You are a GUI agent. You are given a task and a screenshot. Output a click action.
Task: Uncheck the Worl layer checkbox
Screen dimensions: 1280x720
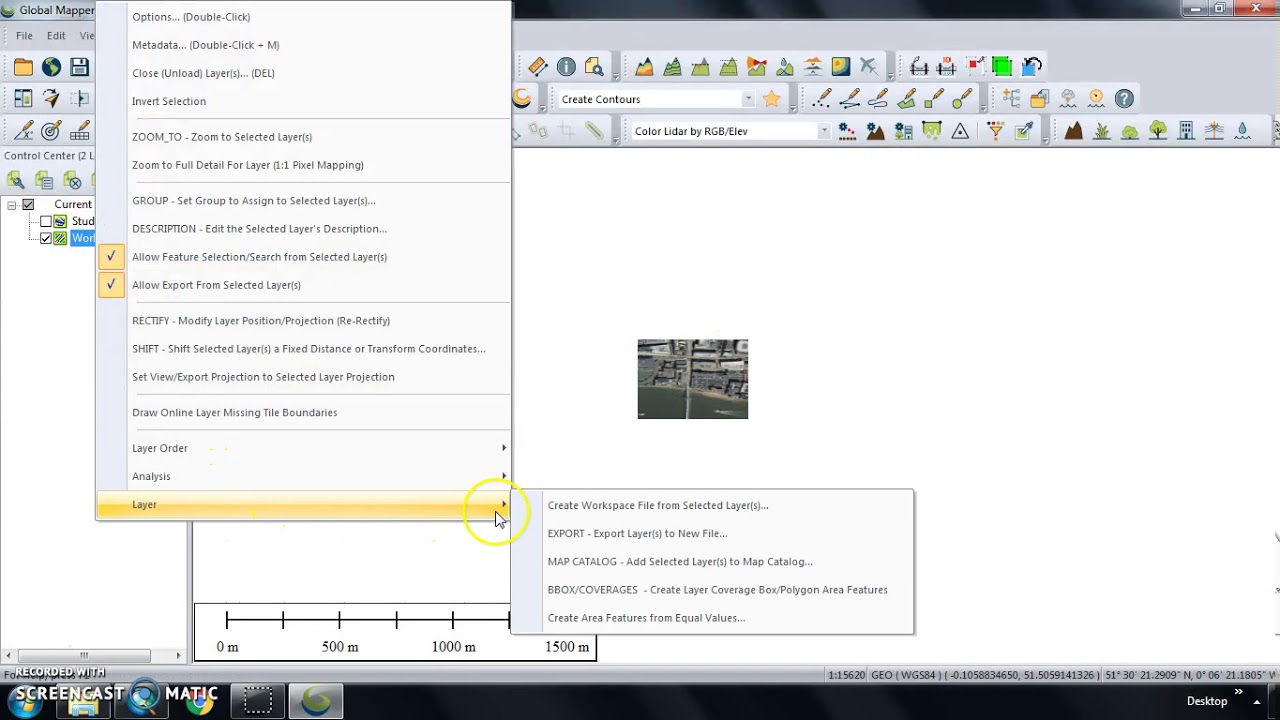pos(46,238)
